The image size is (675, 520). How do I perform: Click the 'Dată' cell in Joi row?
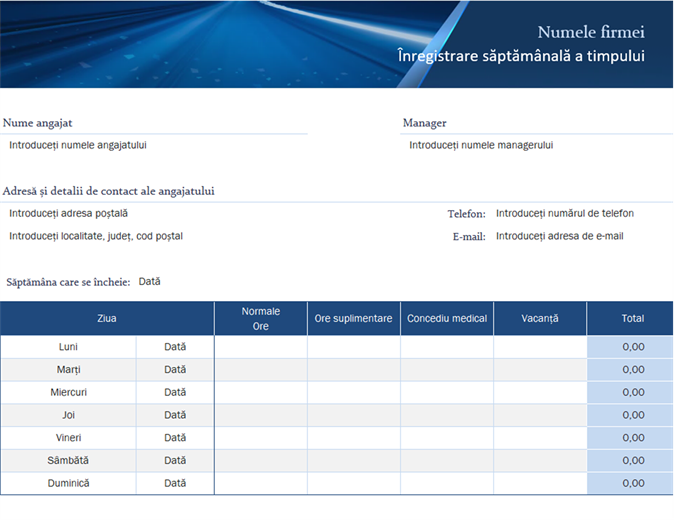click(175, 415)
